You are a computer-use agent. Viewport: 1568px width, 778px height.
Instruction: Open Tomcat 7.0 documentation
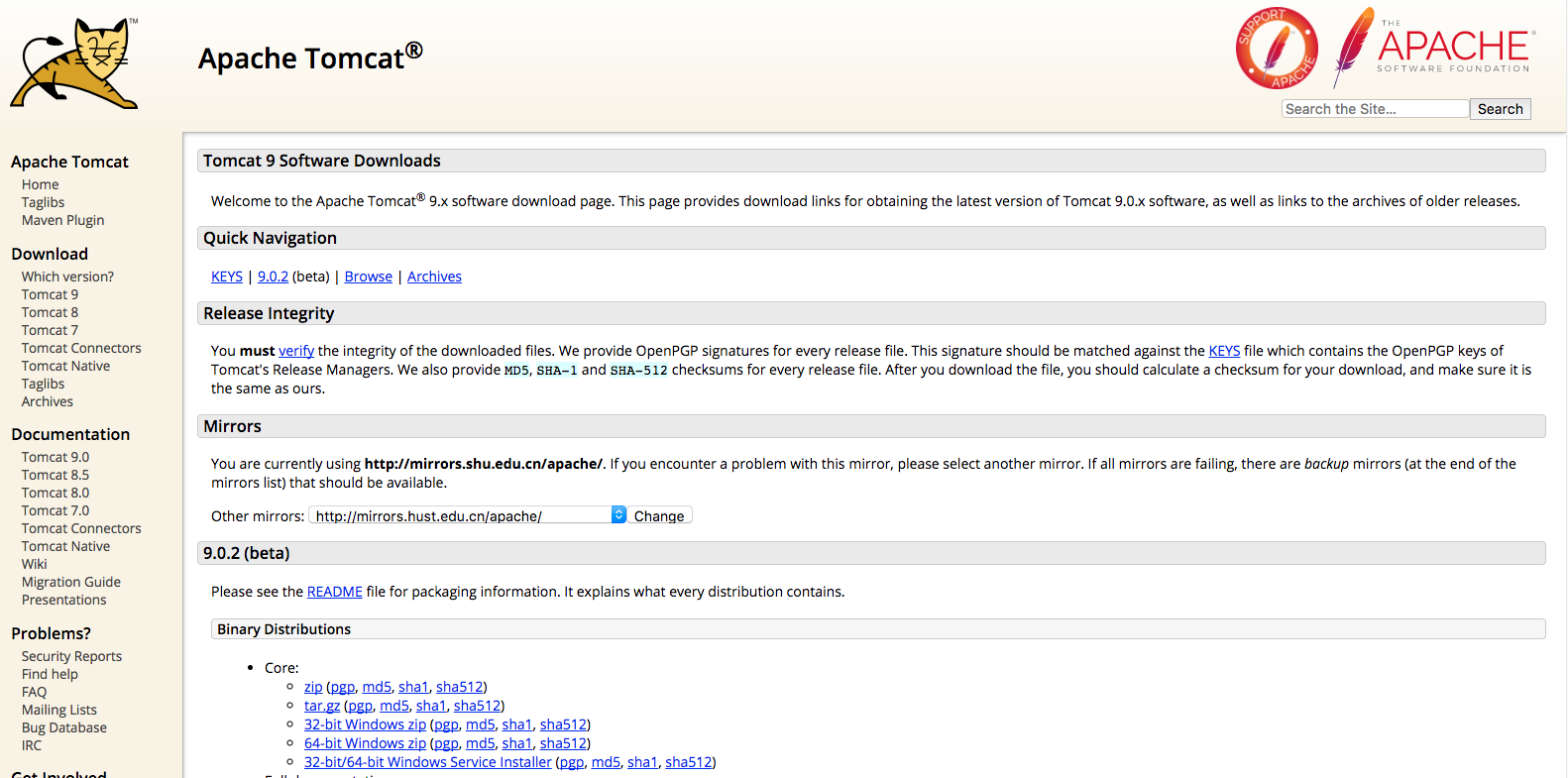point(56,510)
